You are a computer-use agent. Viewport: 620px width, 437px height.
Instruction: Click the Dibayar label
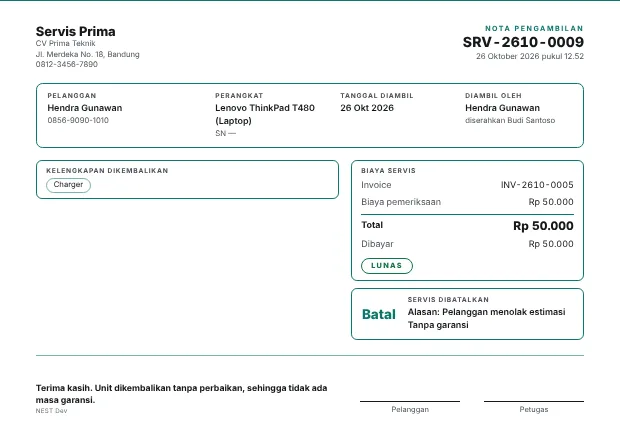point(377,244)
